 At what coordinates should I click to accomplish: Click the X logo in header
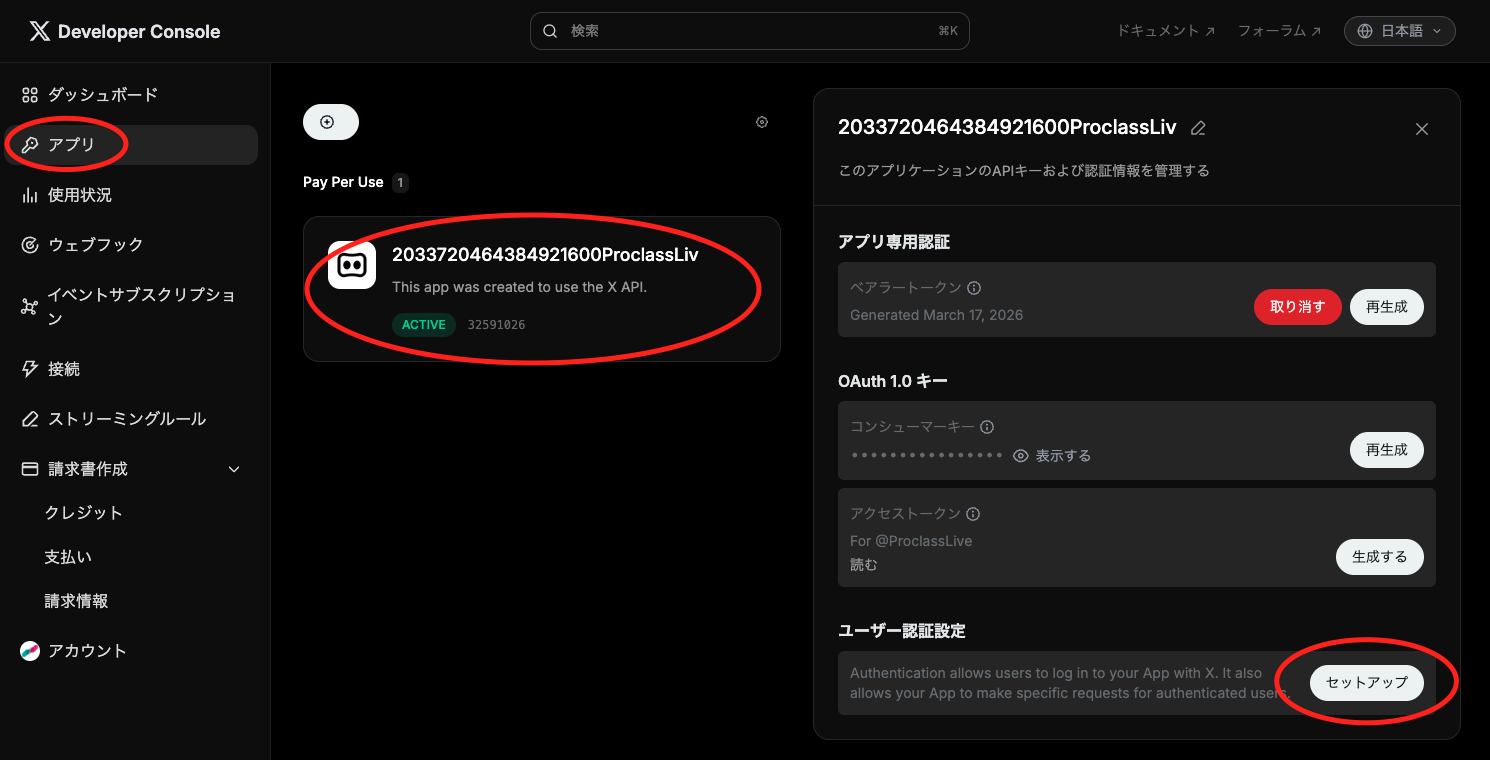(40, 31)
